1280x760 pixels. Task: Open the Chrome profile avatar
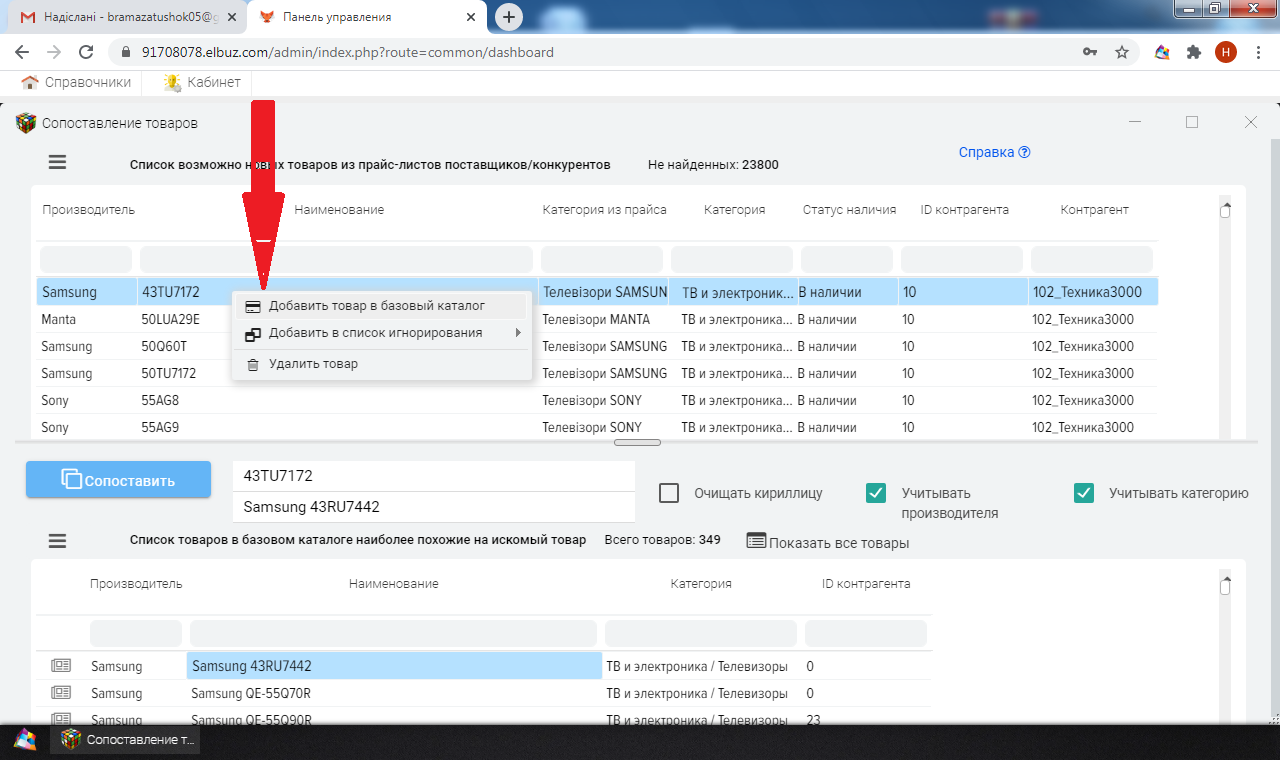pyautogui.click(x=1226, y=52)
